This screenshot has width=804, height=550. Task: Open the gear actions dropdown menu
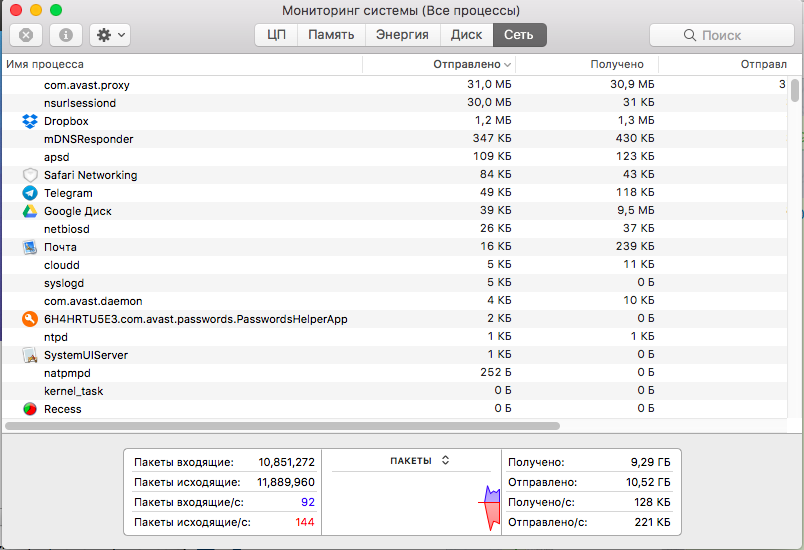tap(109, 35)
